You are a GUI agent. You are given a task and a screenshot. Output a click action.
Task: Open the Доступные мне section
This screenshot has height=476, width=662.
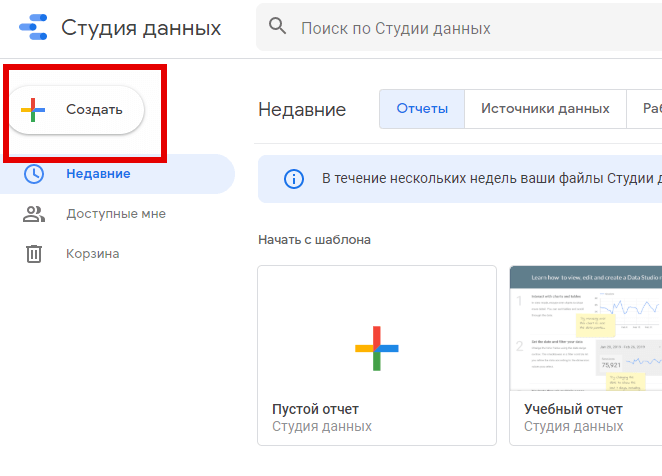tap(116, 214)
